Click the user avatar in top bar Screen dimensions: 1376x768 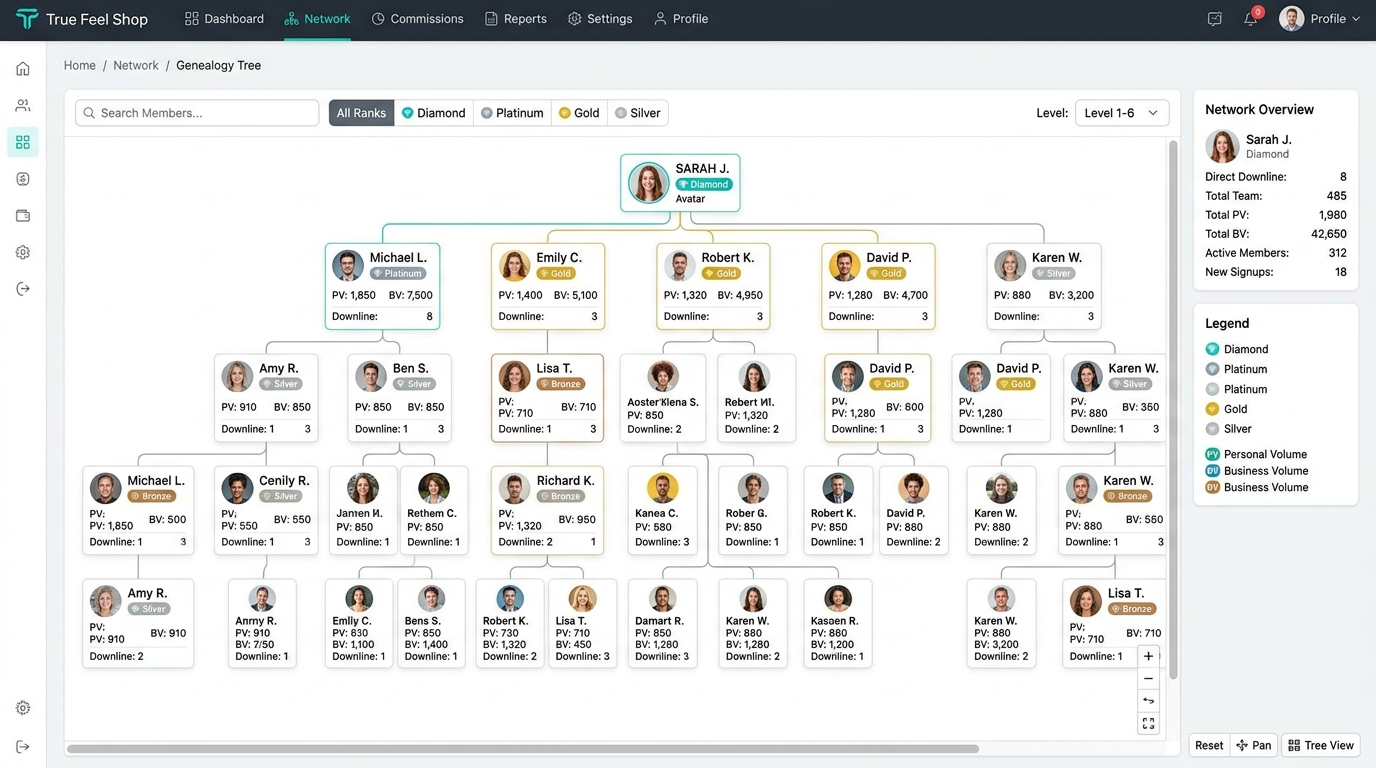[1291, 19]
